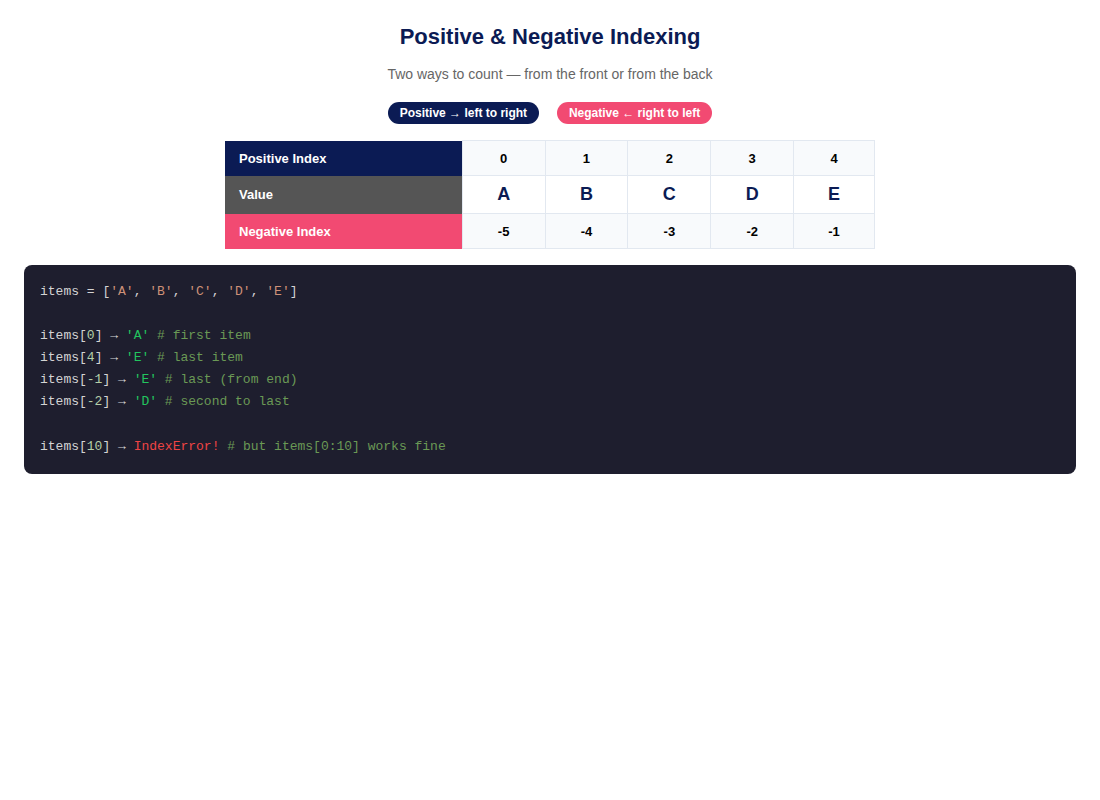Select value cell A
The image size is (1100, 800).
click(x=504, y=195)
